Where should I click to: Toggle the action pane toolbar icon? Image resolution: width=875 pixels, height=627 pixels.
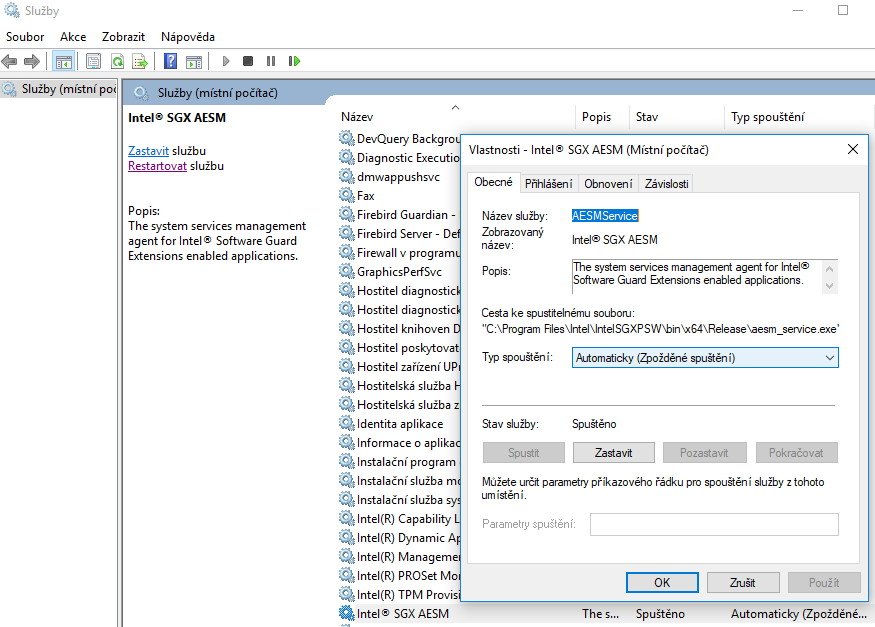[194, 61]
